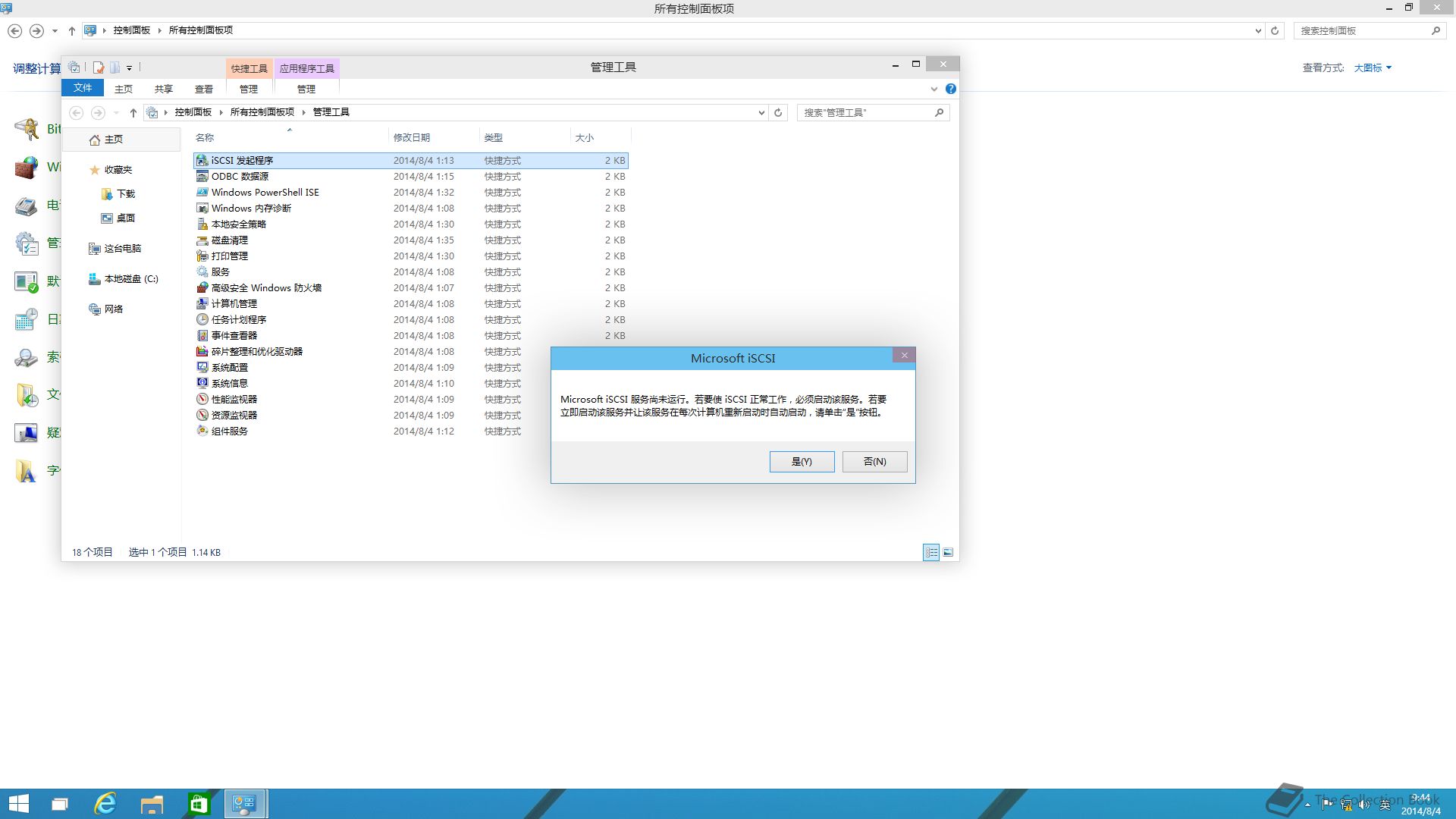Image resolution: width=1456 pixels, height=819 pixels.
Task: Go up one level in 管理工具 window
Action: point(133,112)
